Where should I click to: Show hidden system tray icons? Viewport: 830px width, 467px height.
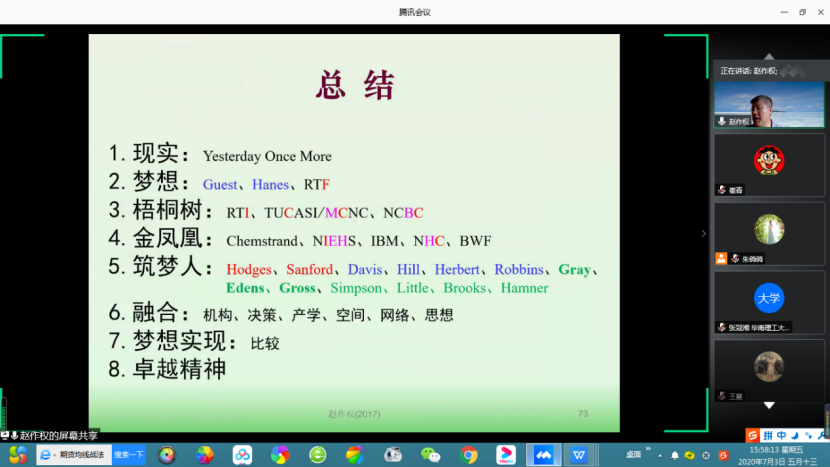pos(660,455)
